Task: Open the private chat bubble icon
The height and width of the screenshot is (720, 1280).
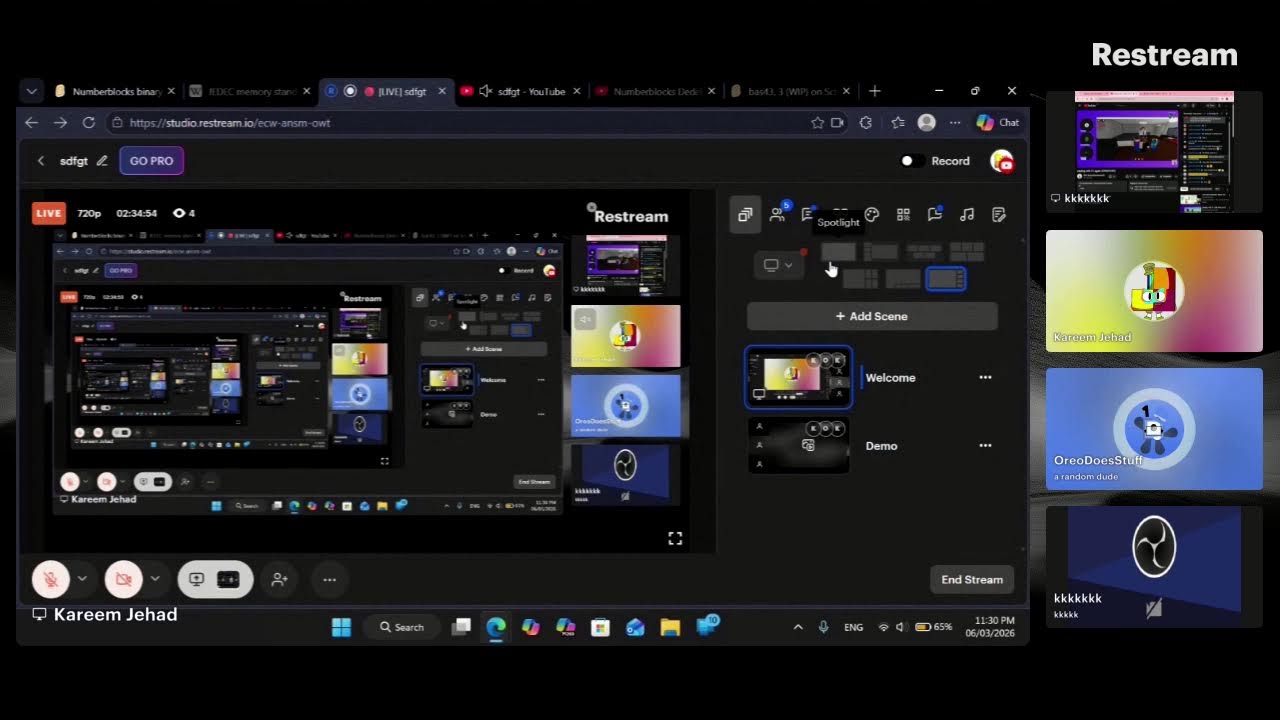Action: [935, 214]
